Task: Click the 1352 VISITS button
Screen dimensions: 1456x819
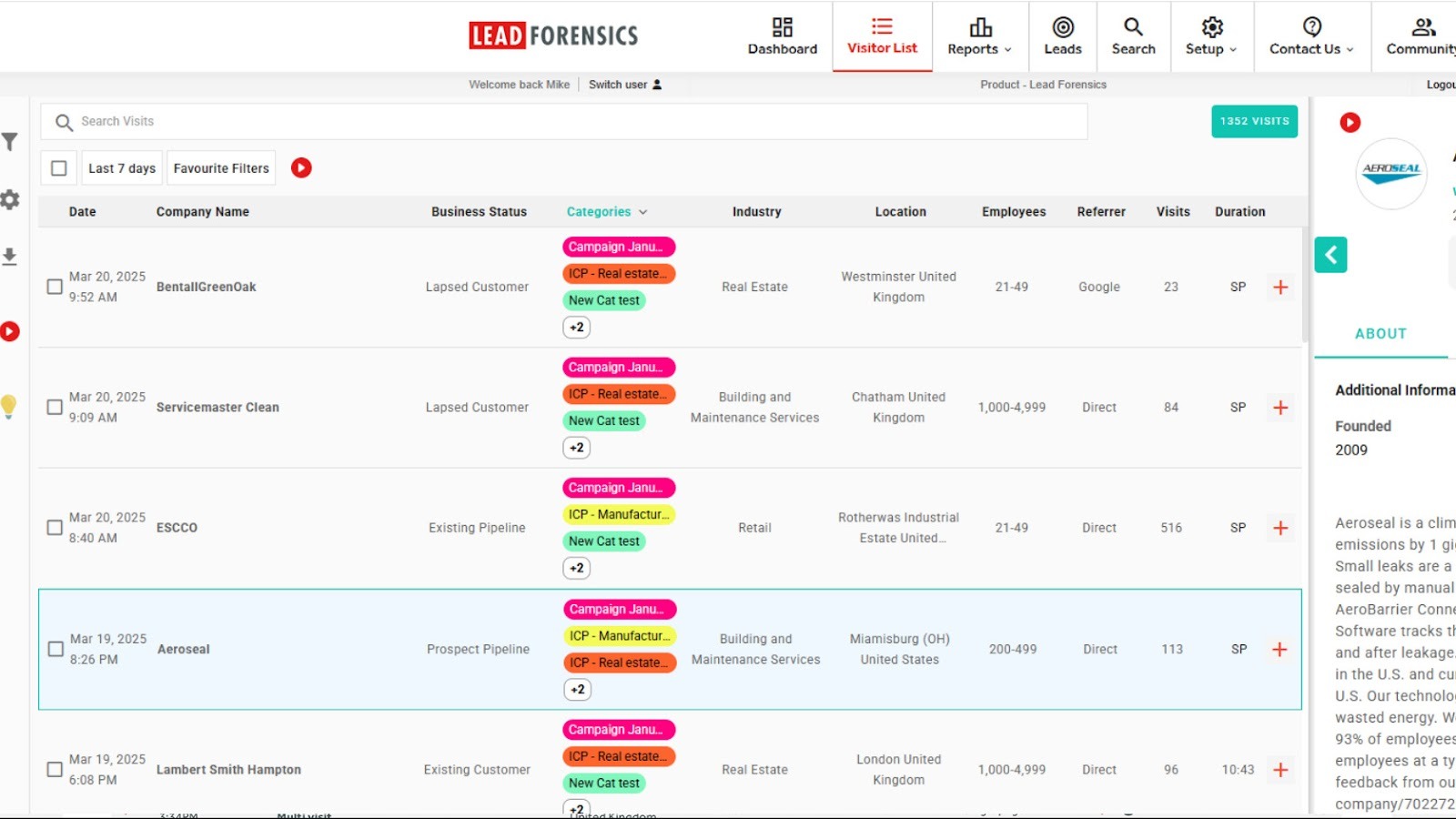Action: (x=1254, y=121)
